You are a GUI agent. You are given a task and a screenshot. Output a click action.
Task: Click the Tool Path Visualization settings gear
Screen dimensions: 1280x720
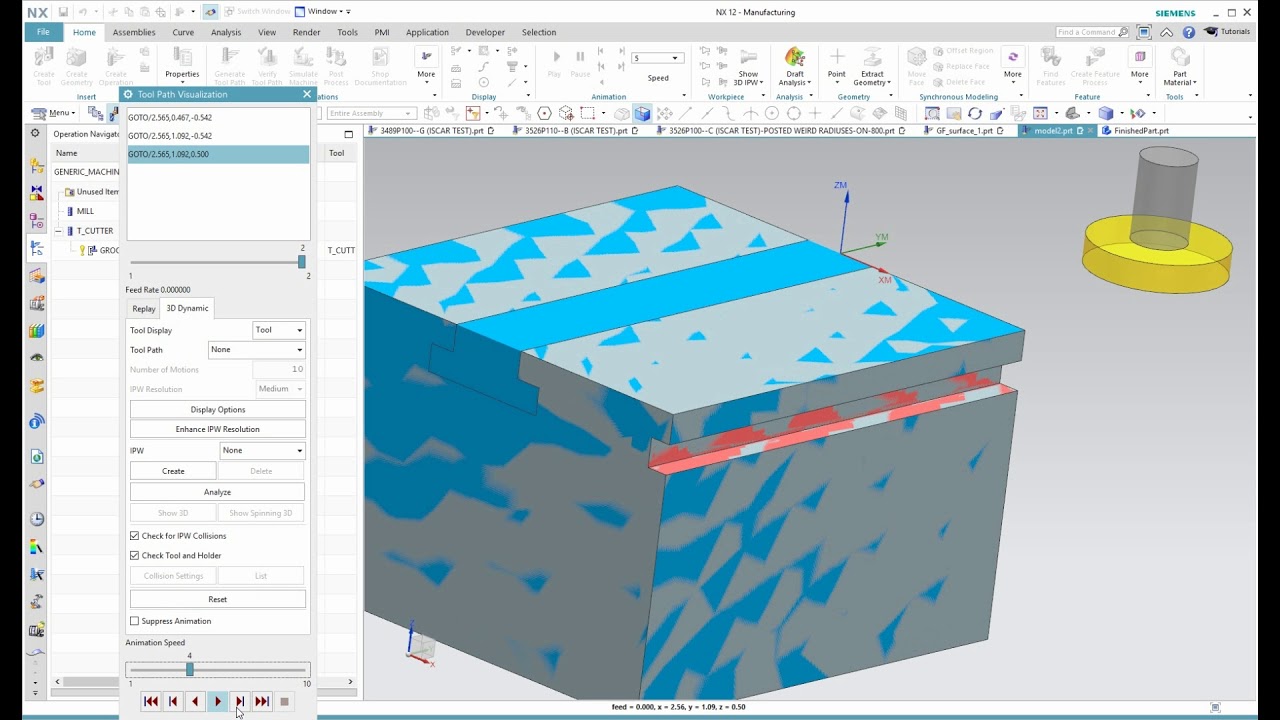128,94
